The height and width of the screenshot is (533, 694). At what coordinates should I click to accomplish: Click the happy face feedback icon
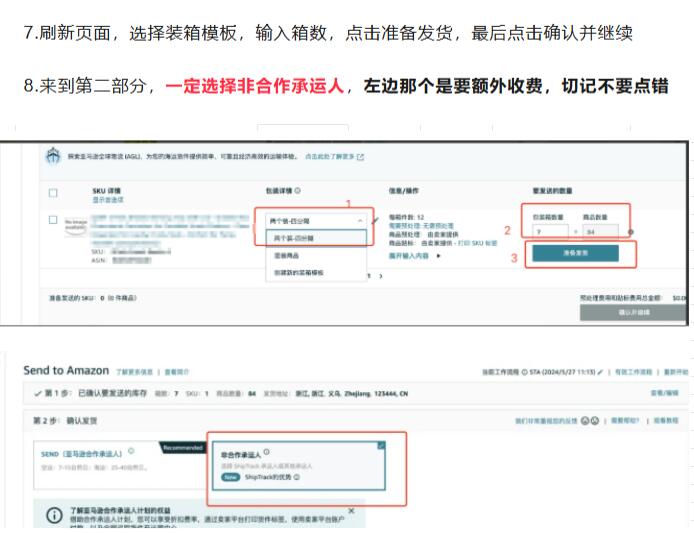(x=585, y=421)
